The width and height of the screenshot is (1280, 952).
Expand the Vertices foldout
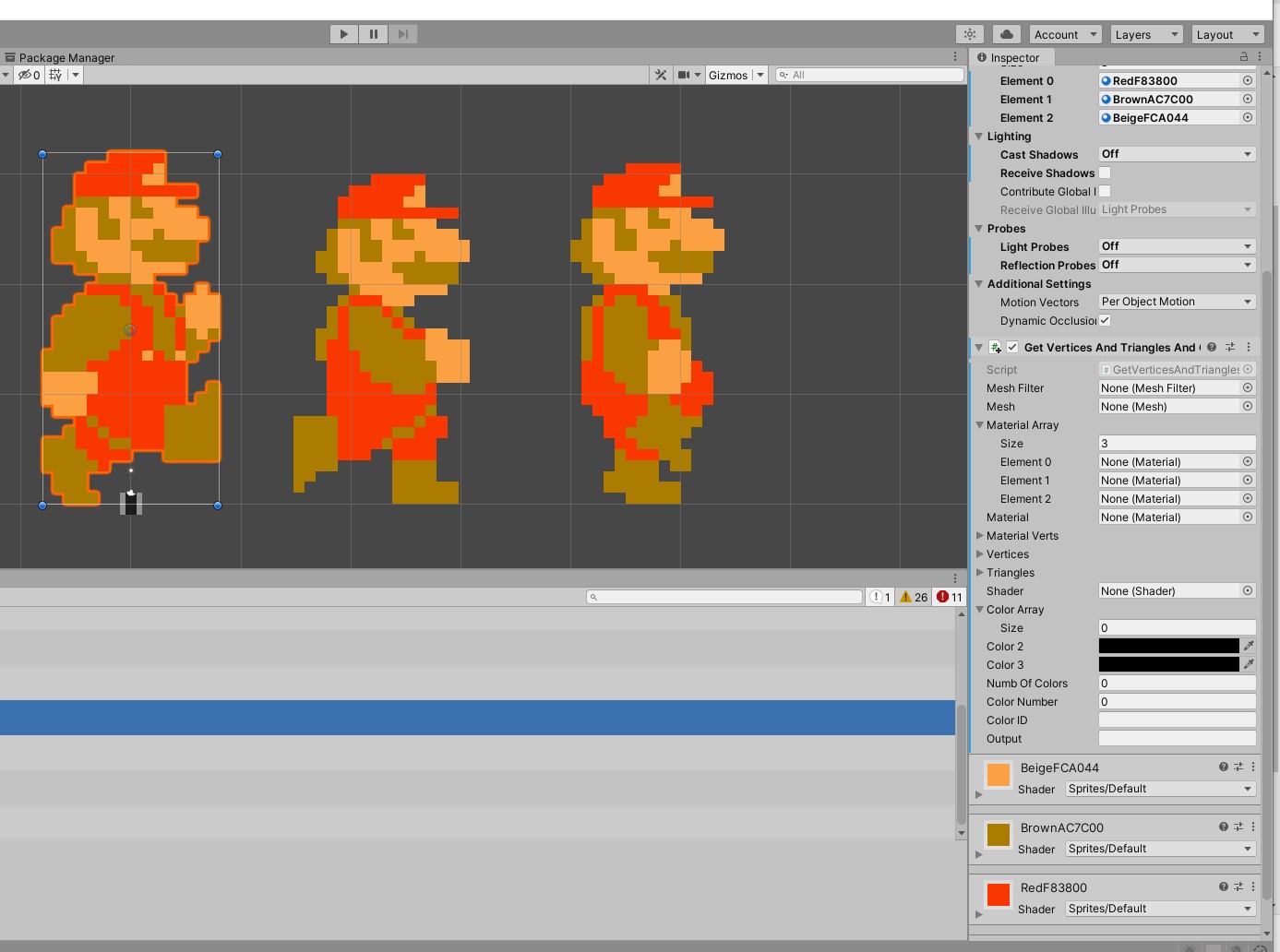(980, 554)
